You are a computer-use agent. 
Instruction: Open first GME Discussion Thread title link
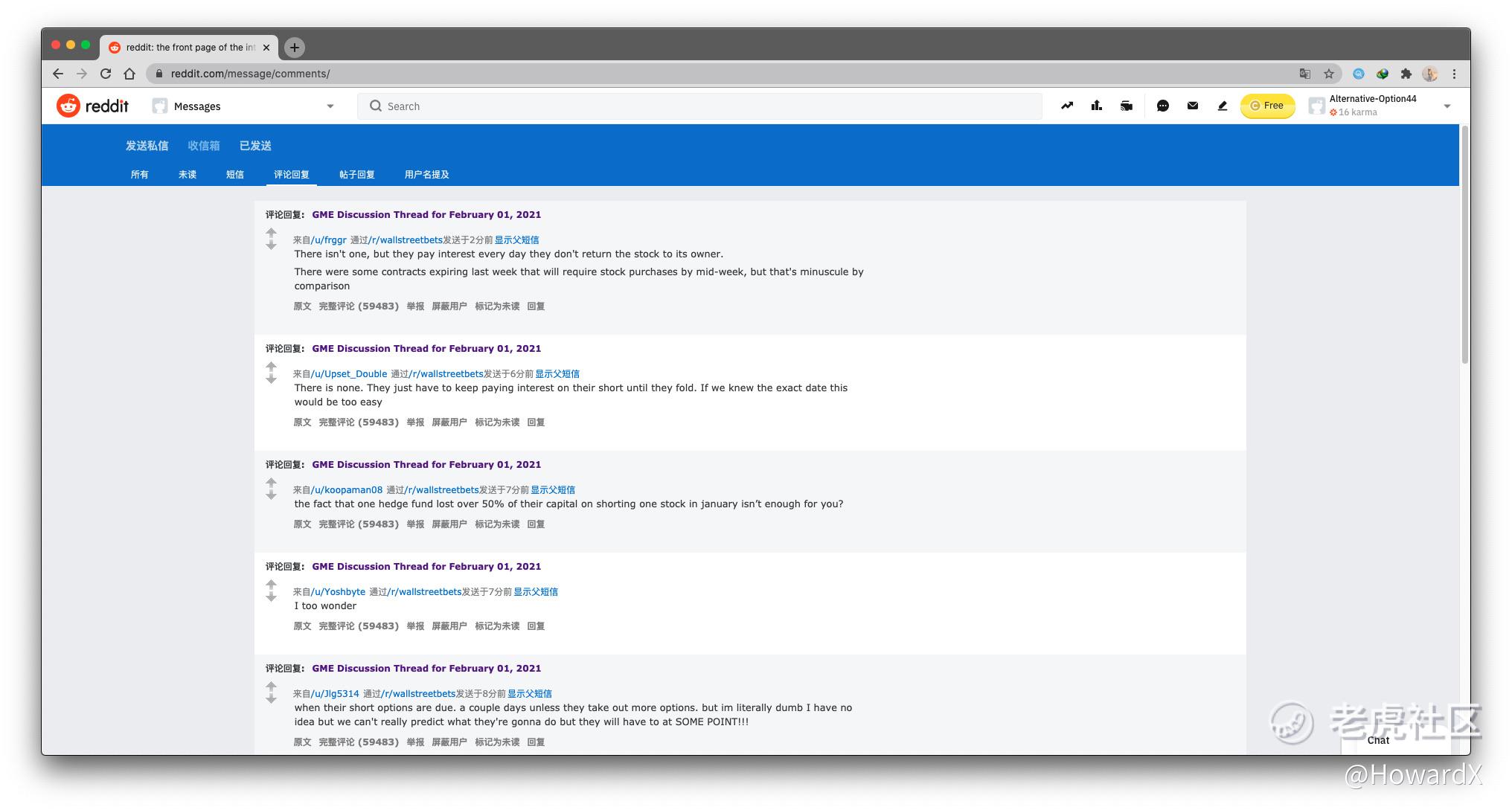pyautogui.click(x=426, y=215)
